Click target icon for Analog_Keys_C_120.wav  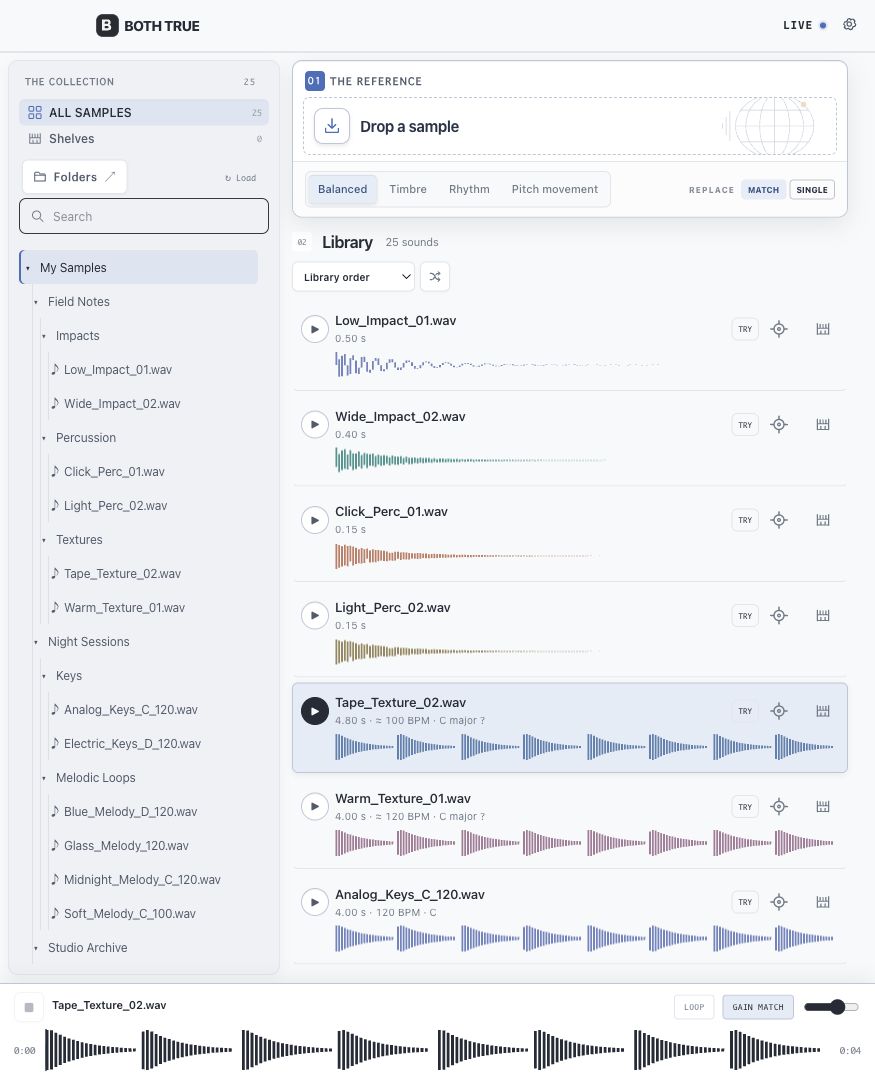click(x=779, y=902)
